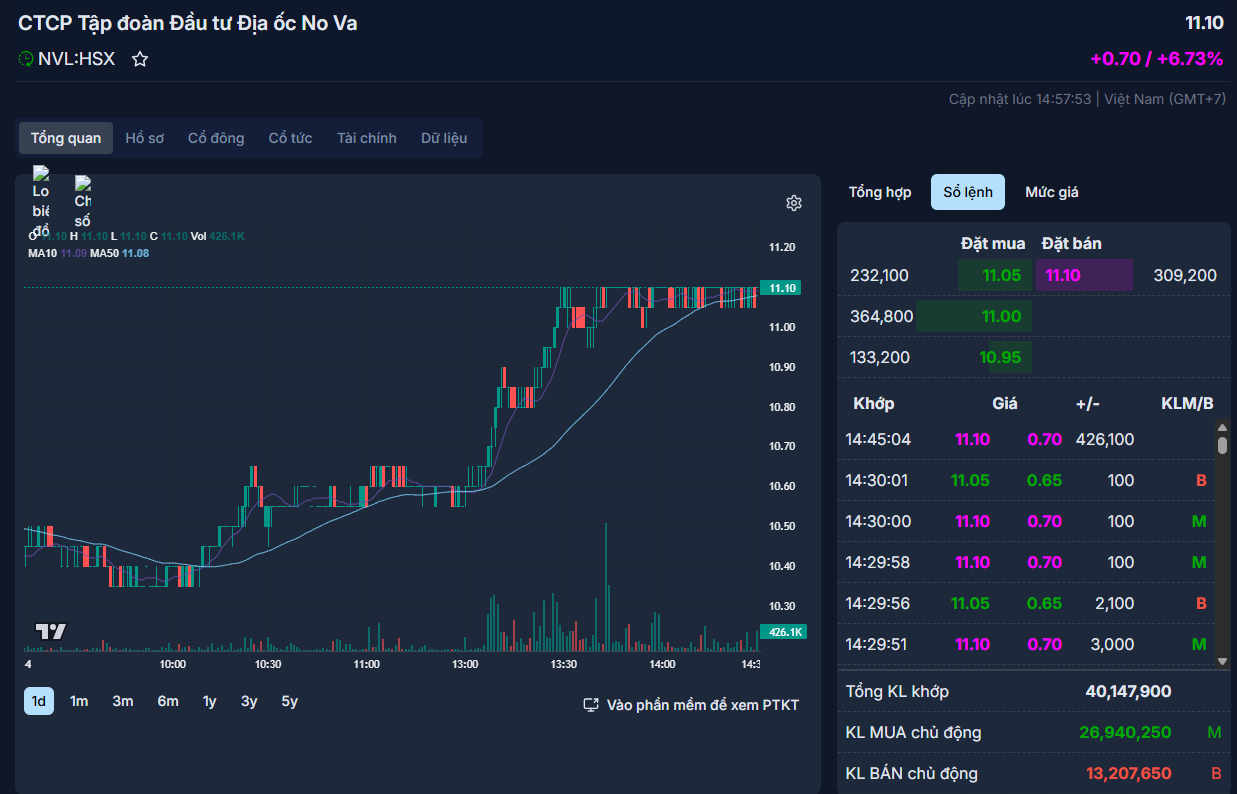Open Vào phần mềm để xem PTKT link

click(x=702, y=705)
